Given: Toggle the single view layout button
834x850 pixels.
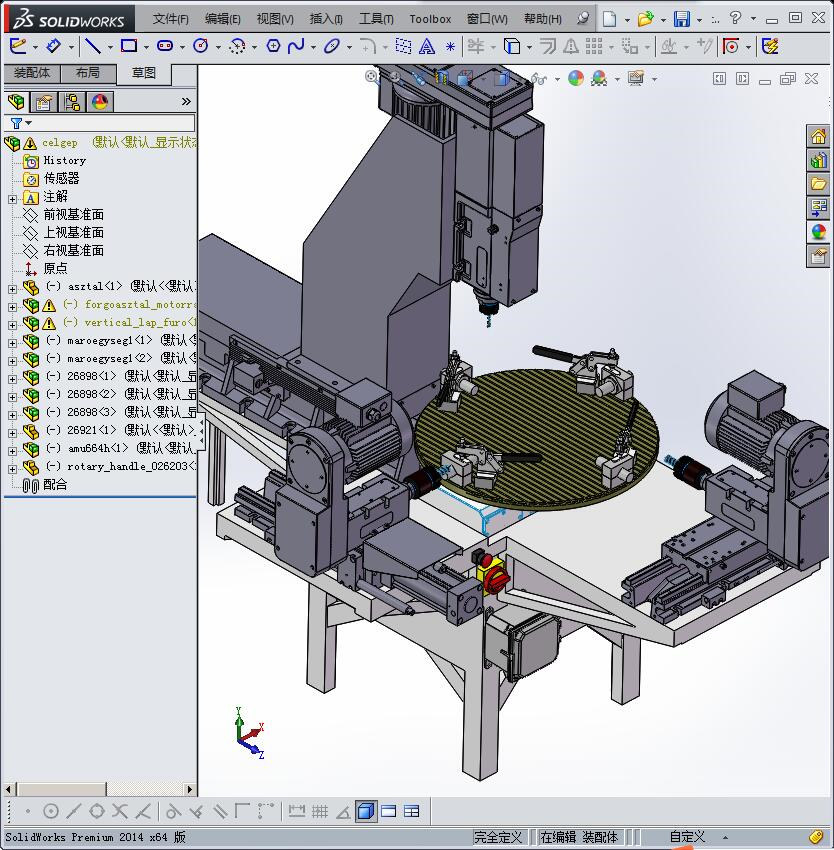Looking at the screenshot, I should 367,812.
